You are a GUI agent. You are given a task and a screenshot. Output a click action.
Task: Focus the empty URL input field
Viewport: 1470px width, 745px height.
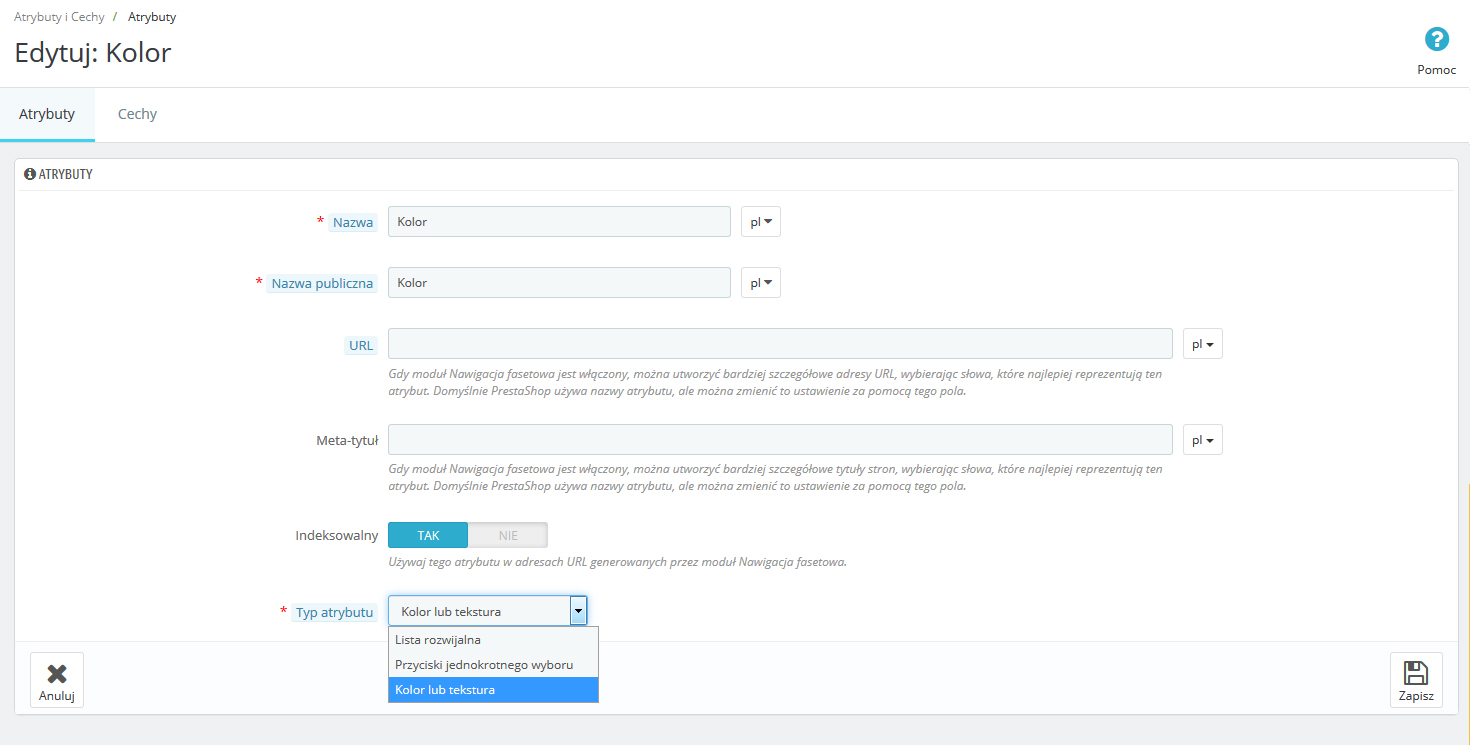tap(780, 344)
